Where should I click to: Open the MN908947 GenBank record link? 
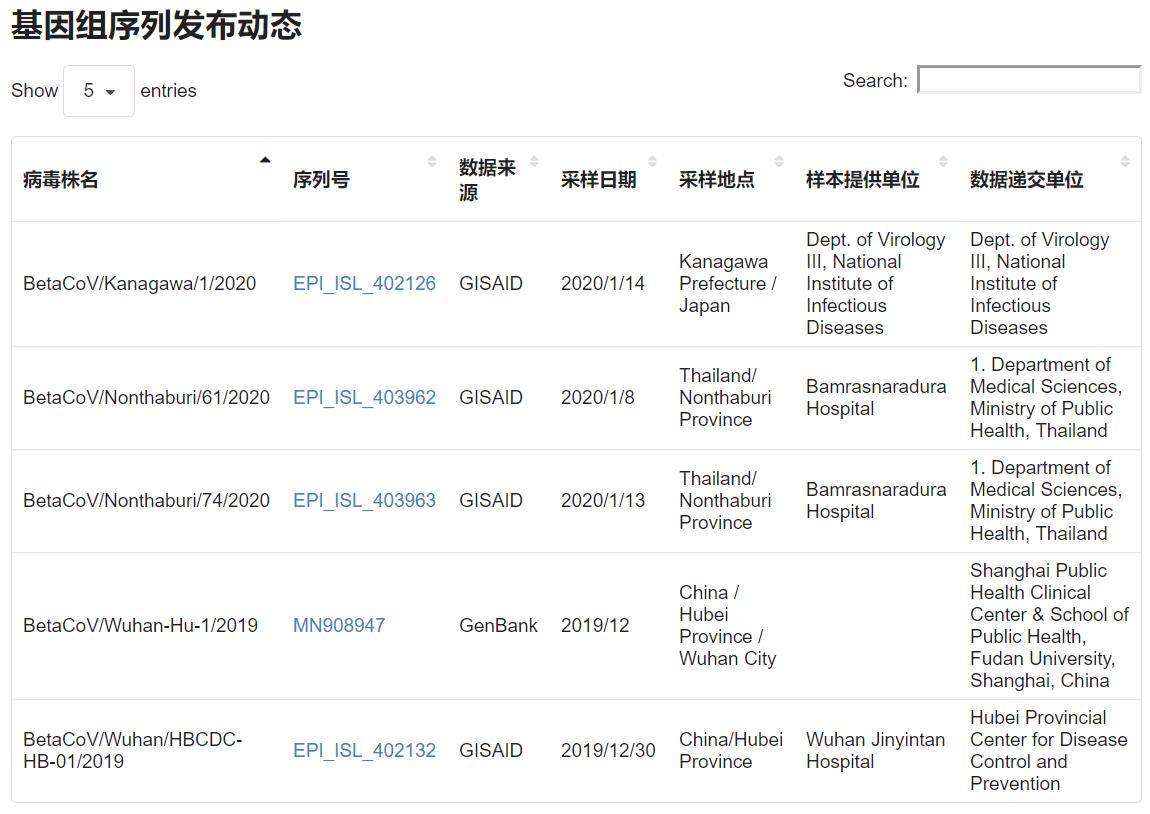338,624
